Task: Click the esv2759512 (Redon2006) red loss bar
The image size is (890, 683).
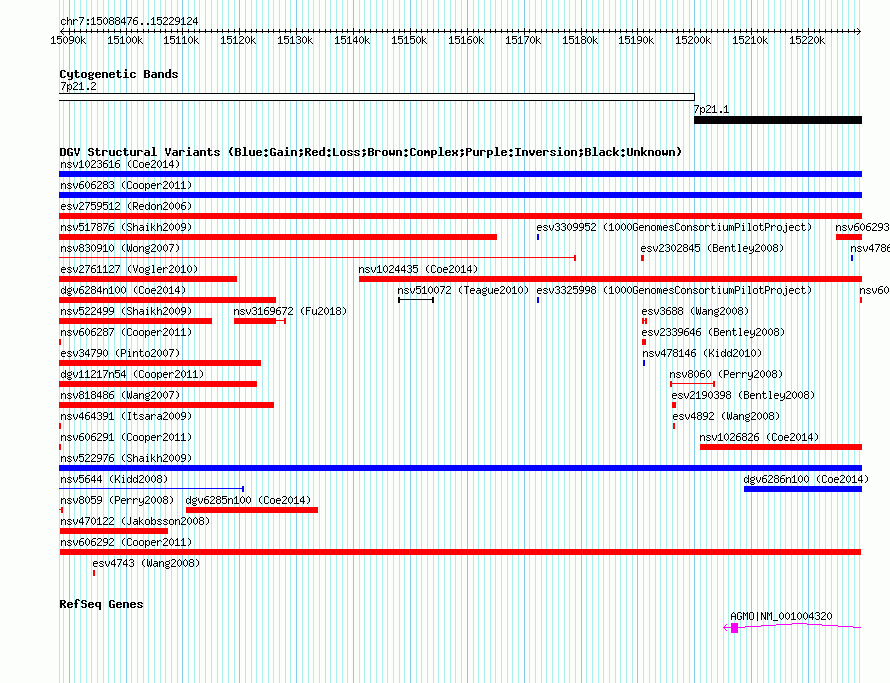Action: coord(460,216)
